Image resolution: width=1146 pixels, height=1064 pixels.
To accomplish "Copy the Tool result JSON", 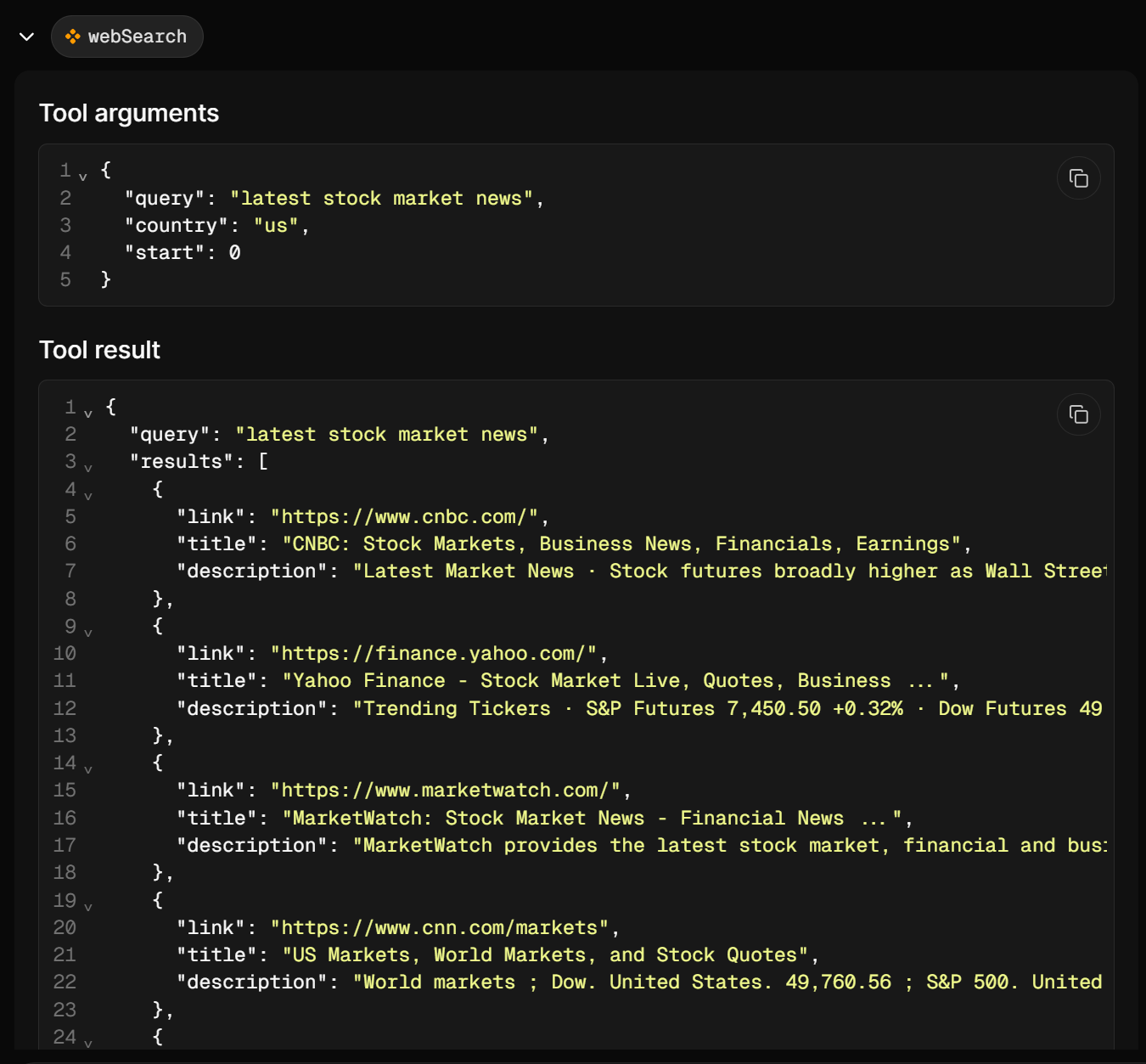I will point(1078,414).
